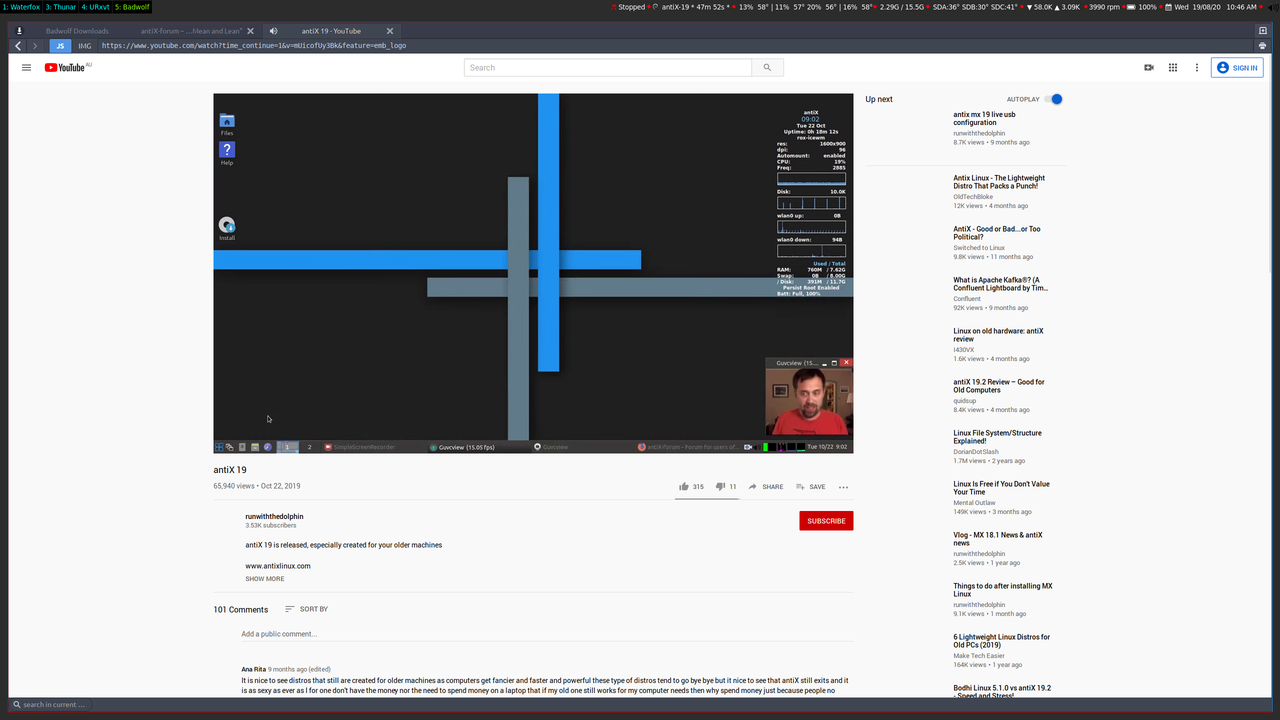Open the YouTube hamburger guide menu
Screen dimensions: 1280x720
(26, 68)
